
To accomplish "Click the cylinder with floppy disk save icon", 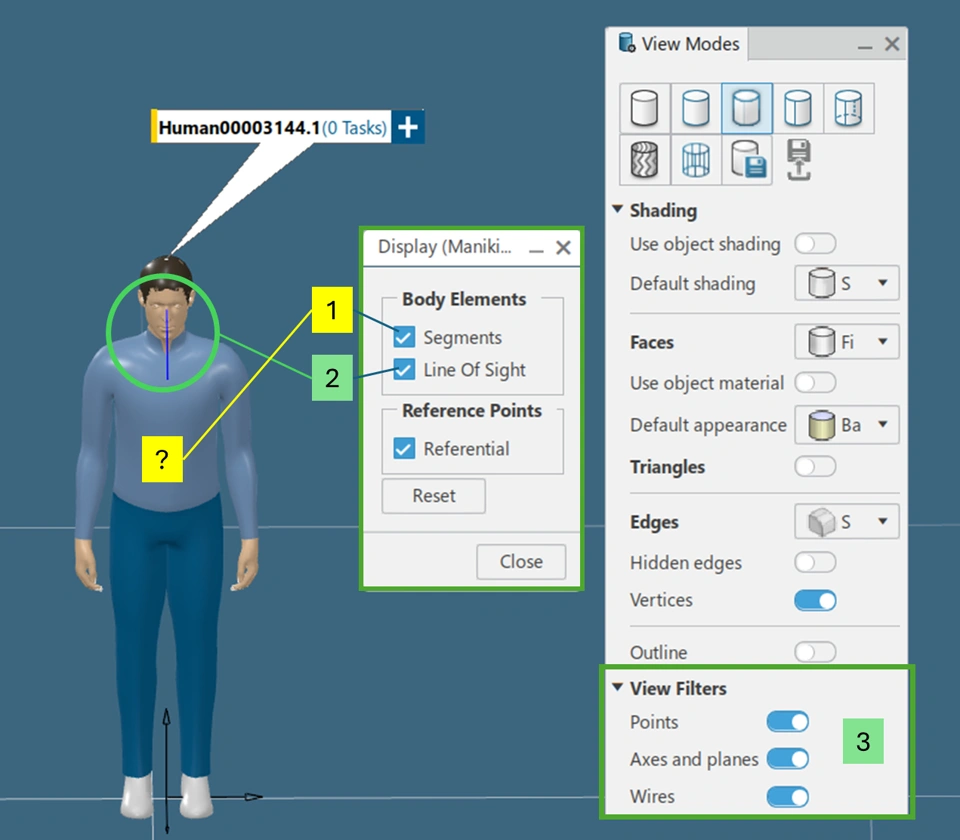I will (x=747, y=160).
